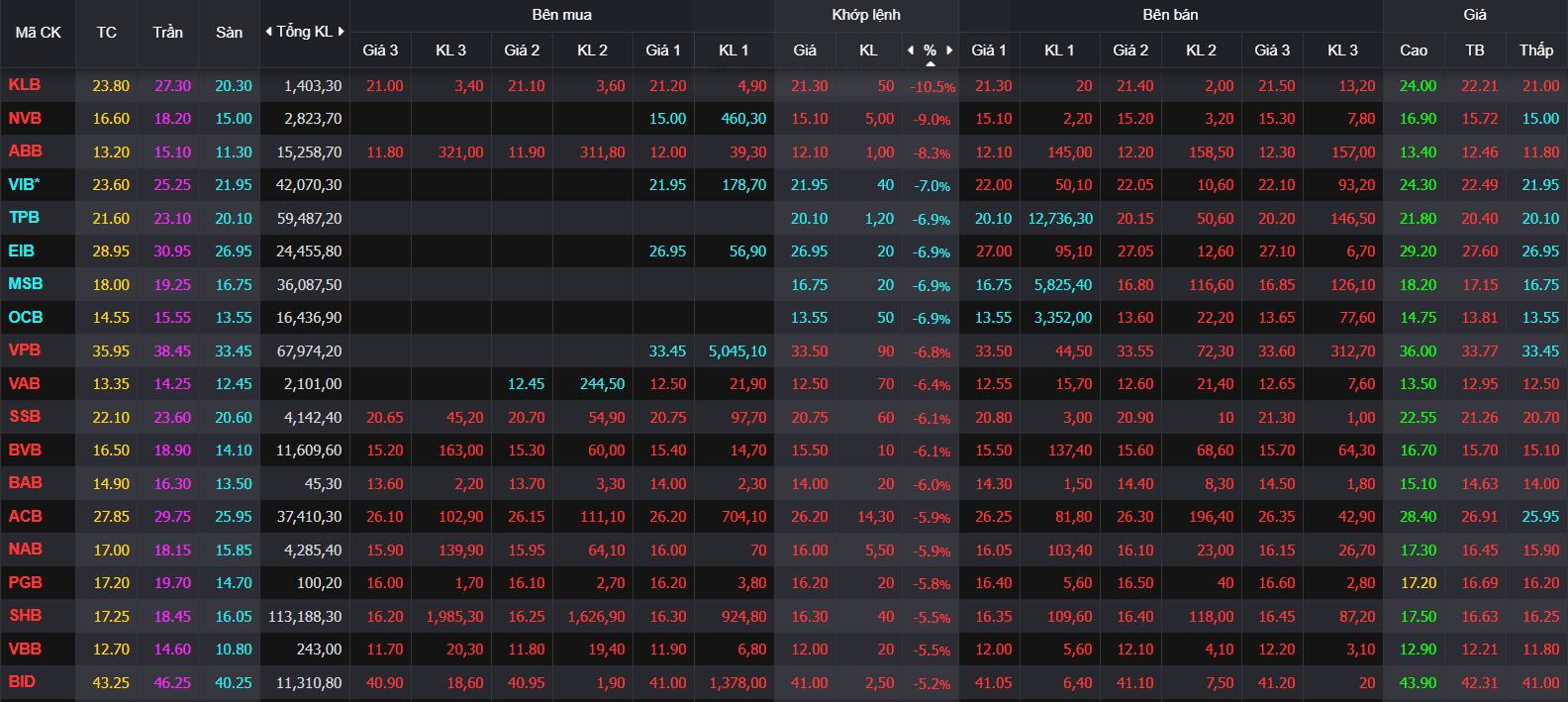The image size is (1568, 702).
Task: Click the TB average price column header
Action: tap(1475, 50)
